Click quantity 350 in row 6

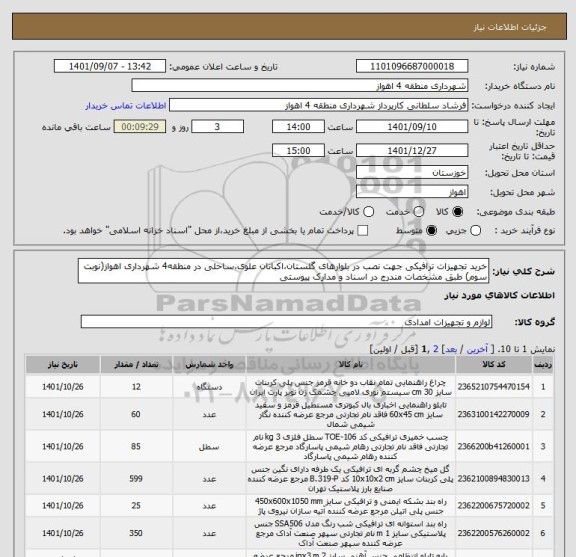136,533
